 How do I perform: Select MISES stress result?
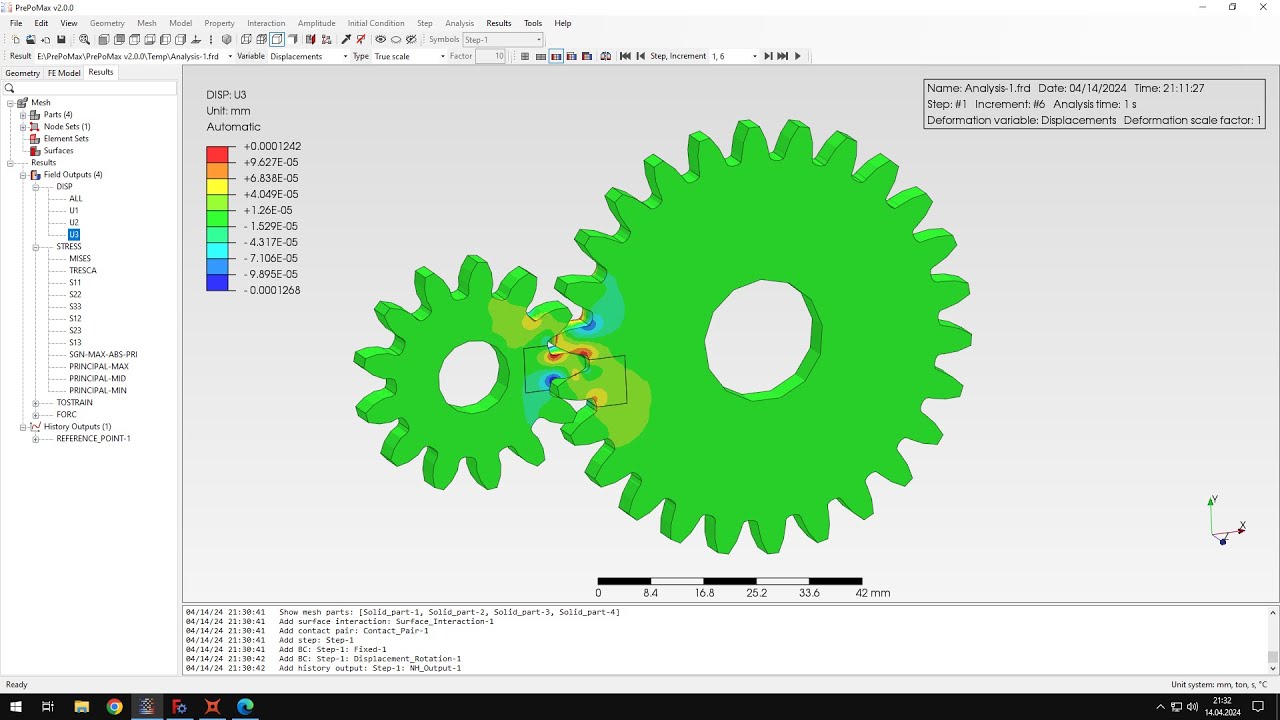click(x=80, y=258)
